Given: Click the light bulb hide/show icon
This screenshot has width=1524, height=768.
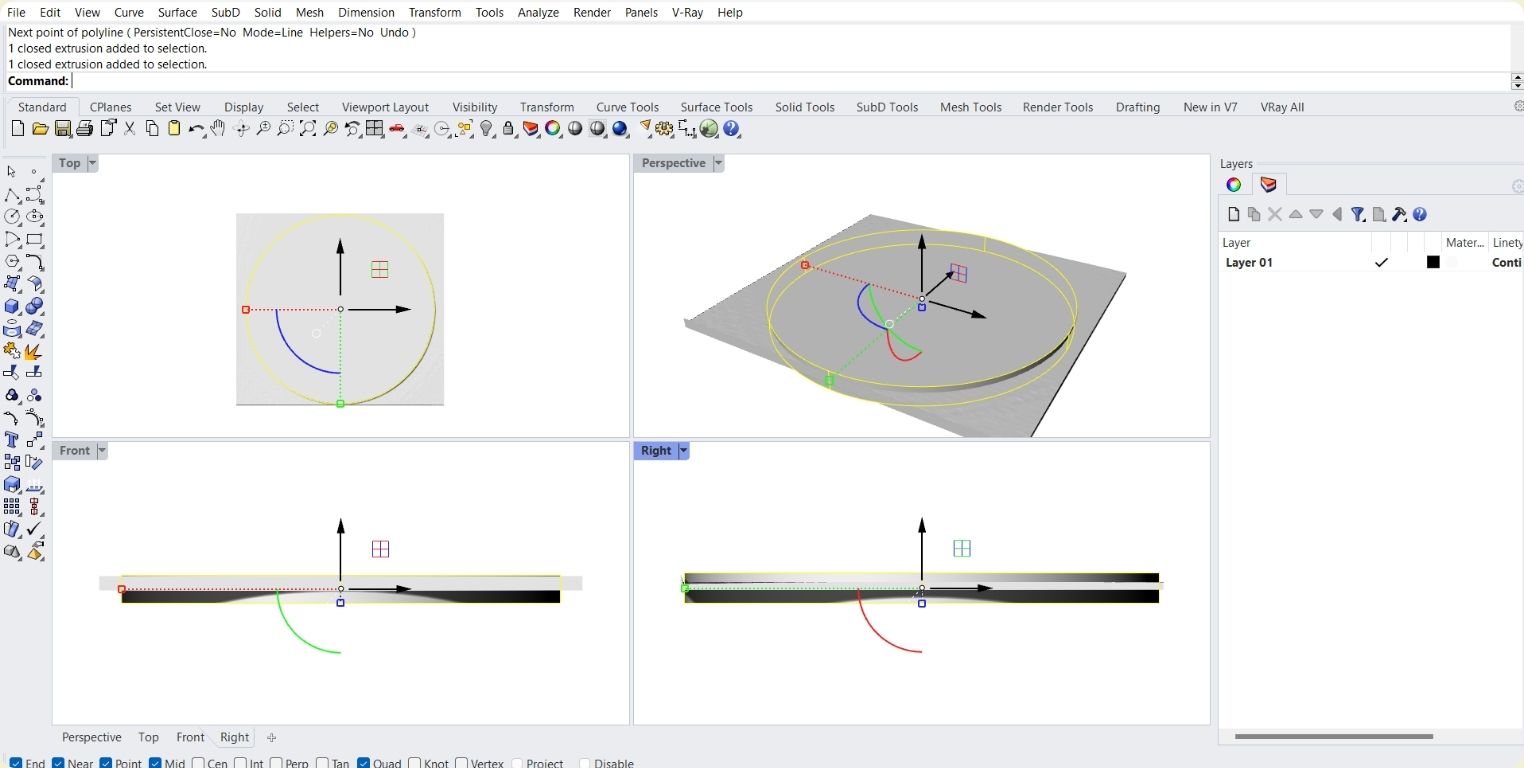Looking at the screenshot, I should click(x=487, y=129).
